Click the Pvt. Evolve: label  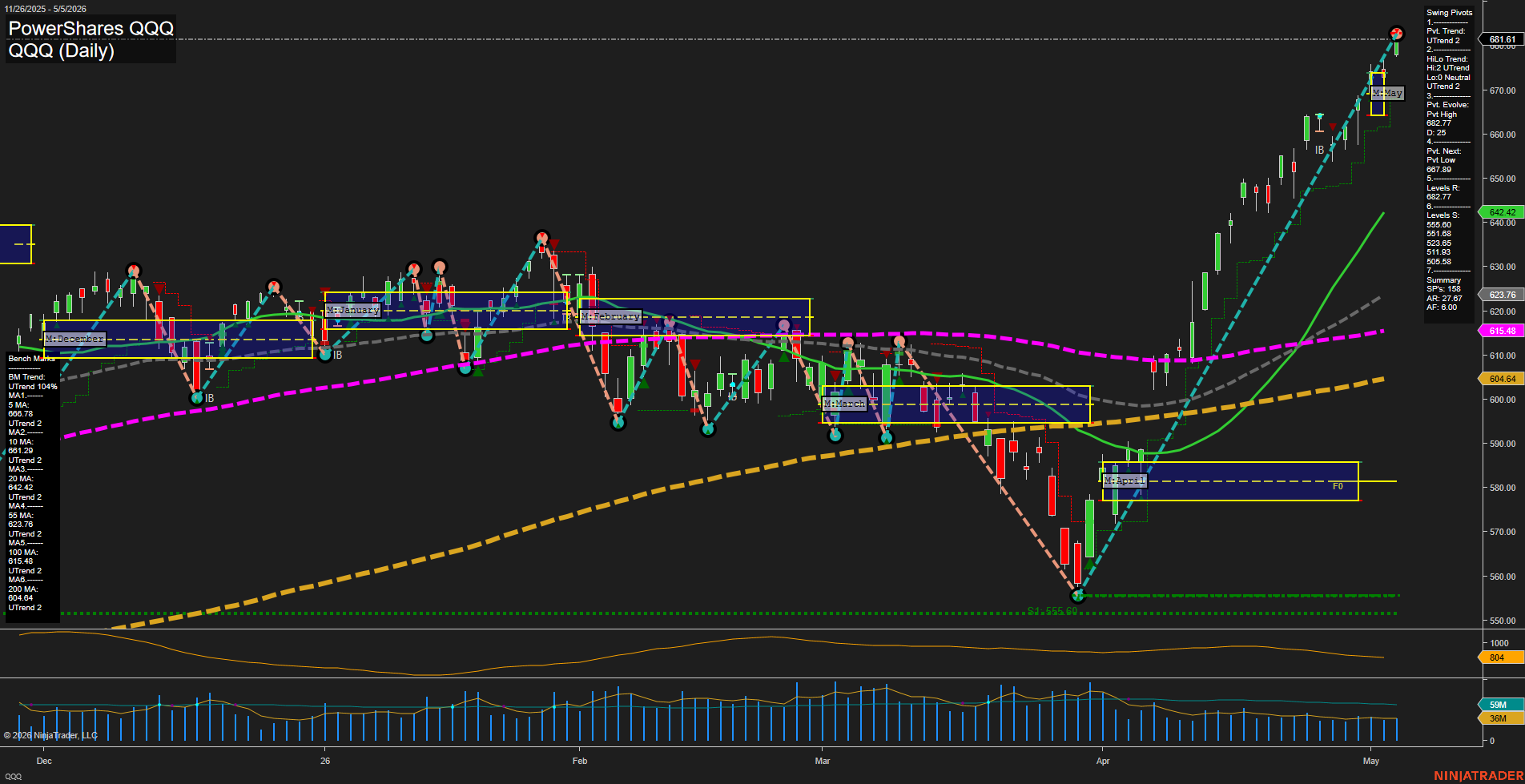[1447, 105]
